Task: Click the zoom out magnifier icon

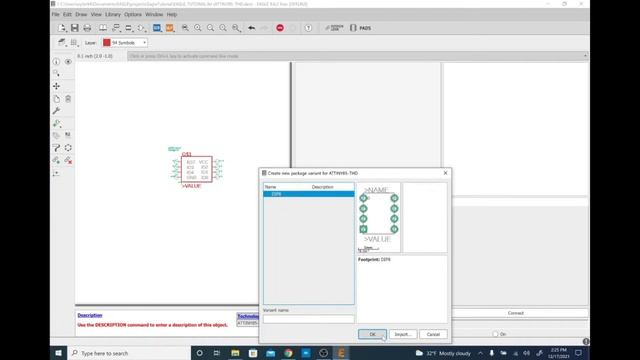Action: [x=211, y=28]
